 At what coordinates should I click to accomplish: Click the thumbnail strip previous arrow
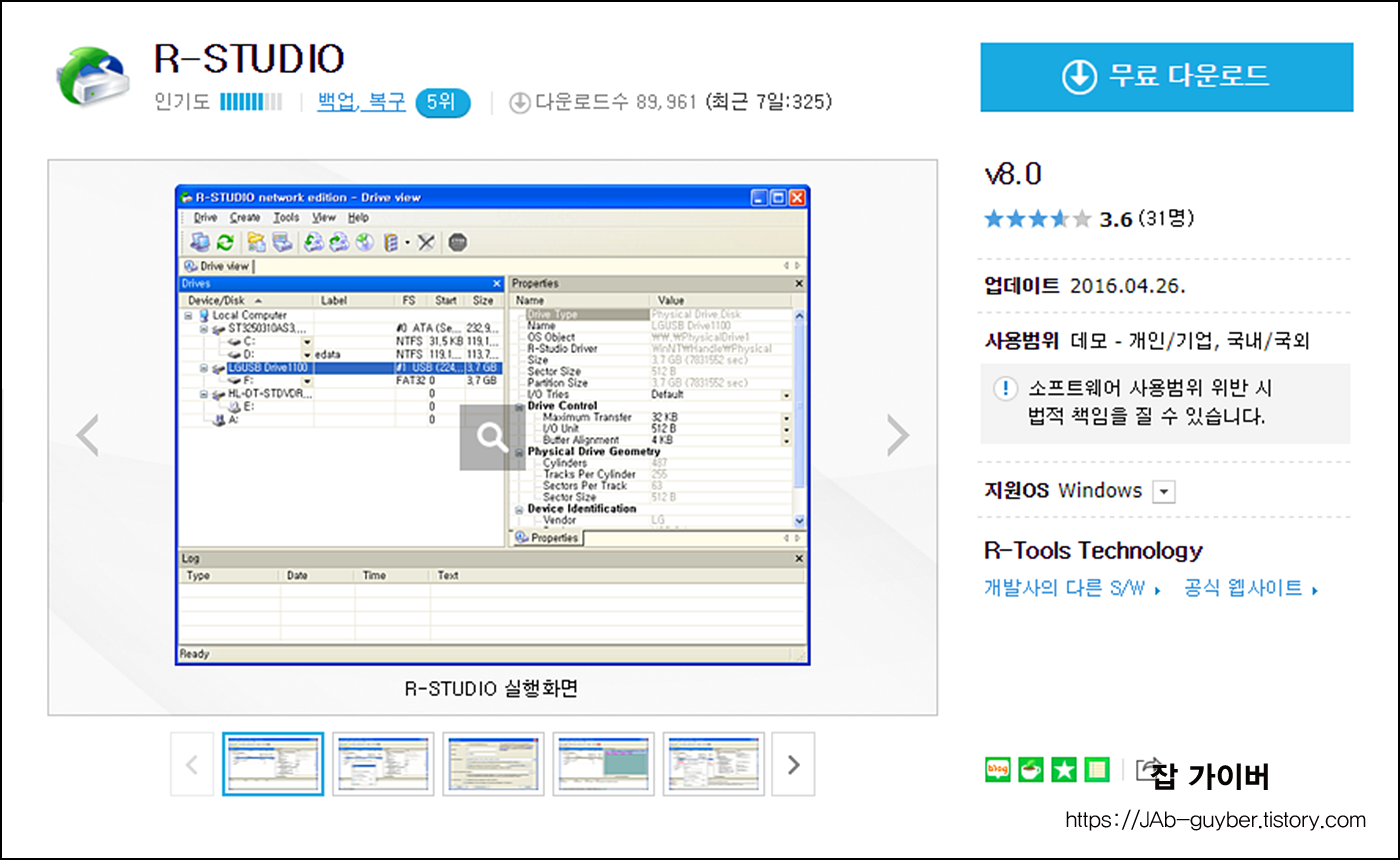(x=192, y=764)
